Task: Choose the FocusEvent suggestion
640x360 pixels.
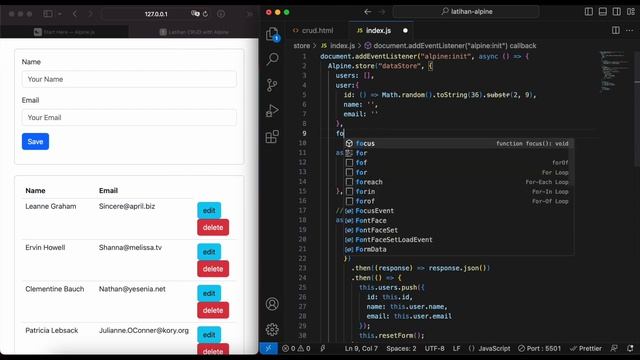Action: [x=458, y=211]
